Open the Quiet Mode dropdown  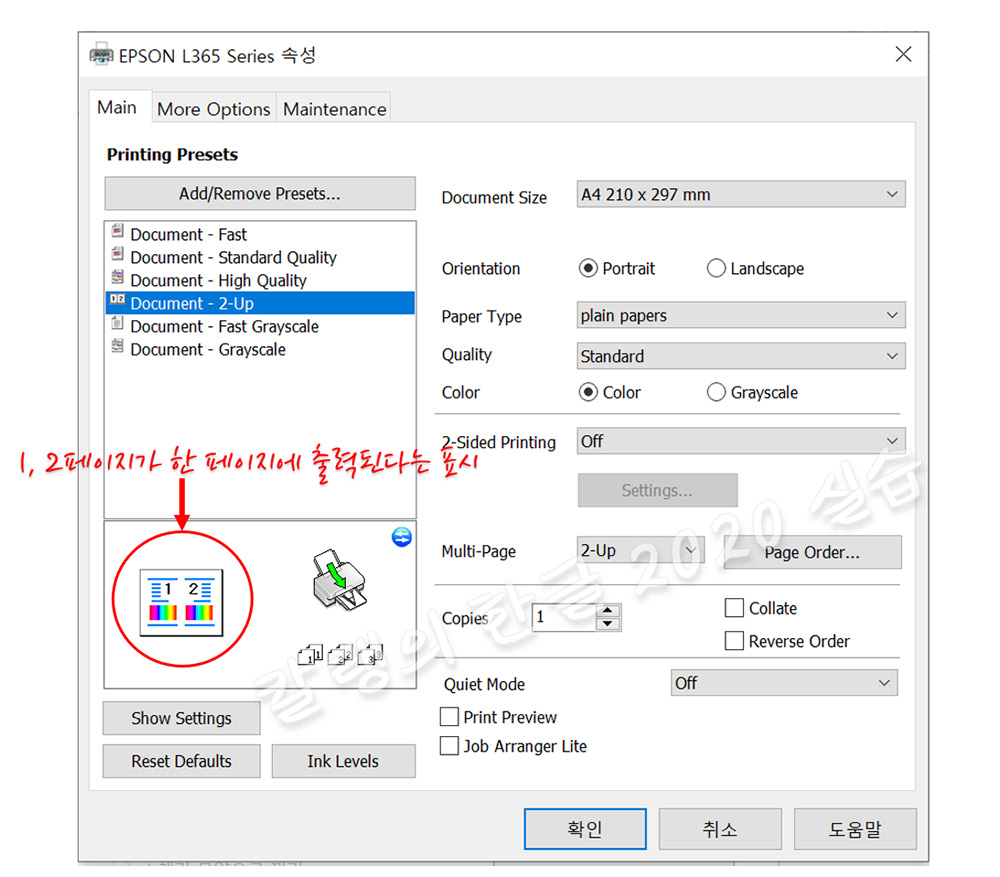coord(784,683)
